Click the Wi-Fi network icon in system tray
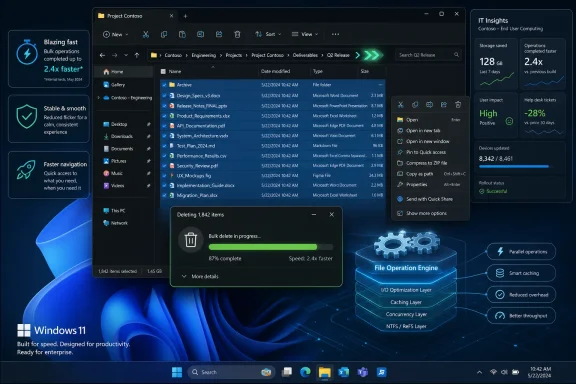 click(493, 372)
